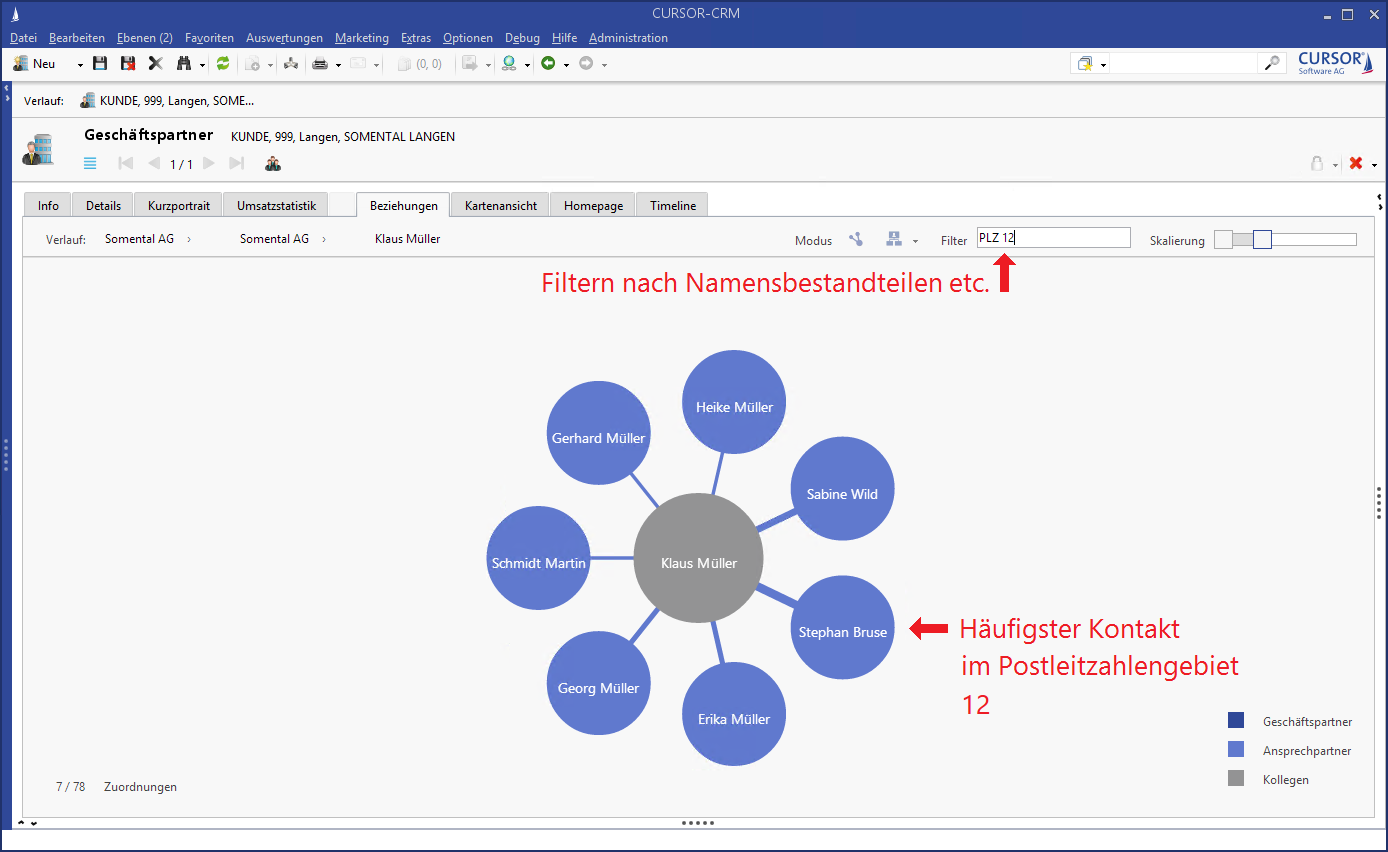The width and height of the screenshot is (1388, 852).
Task: Open the Auswertungen menu
Action: click(x=284, y=38)
